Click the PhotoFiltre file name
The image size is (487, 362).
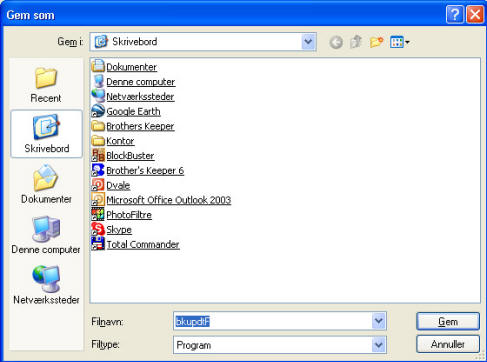click(129, 215)
